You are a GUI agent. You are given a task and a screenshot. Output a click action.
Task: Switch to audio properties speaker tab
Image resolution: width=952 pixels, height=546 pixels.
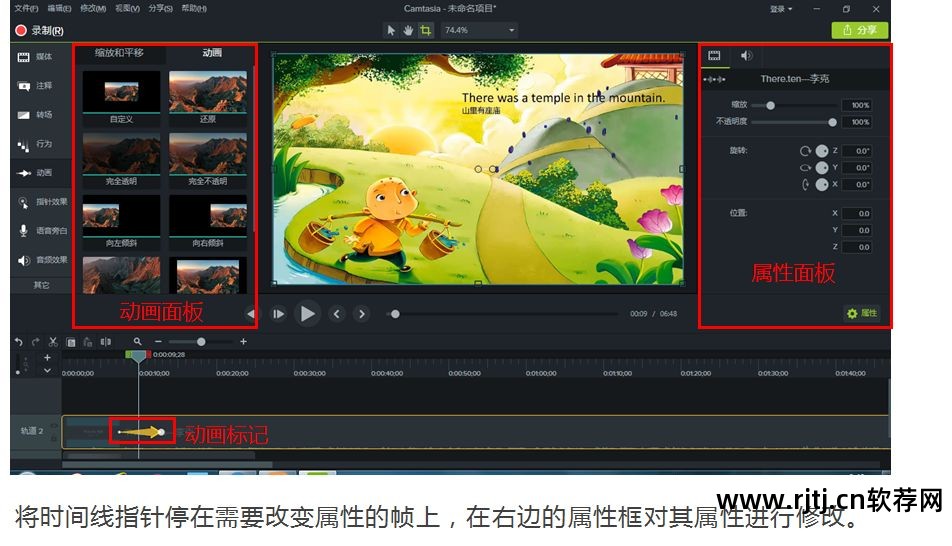[746, 56]
